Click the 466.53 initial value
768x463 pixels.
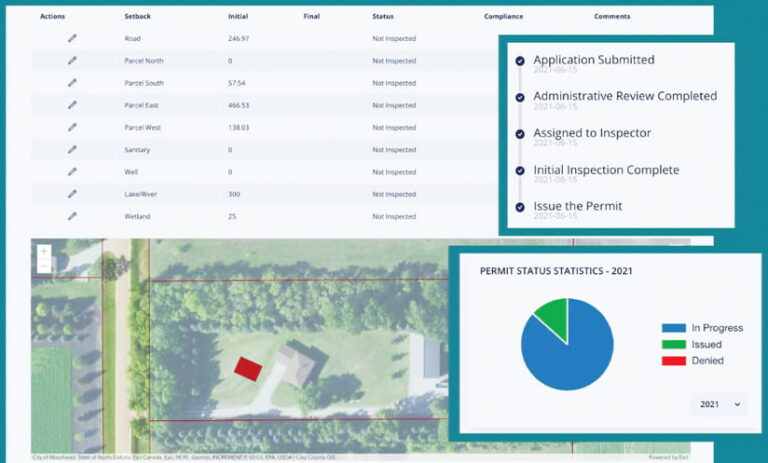click(239, 105)
